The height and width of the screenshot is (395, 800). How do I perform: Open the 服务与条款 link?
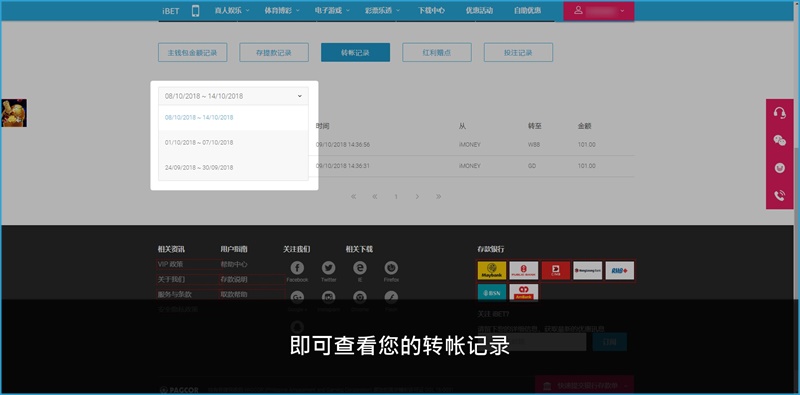(x=175, y=294)
